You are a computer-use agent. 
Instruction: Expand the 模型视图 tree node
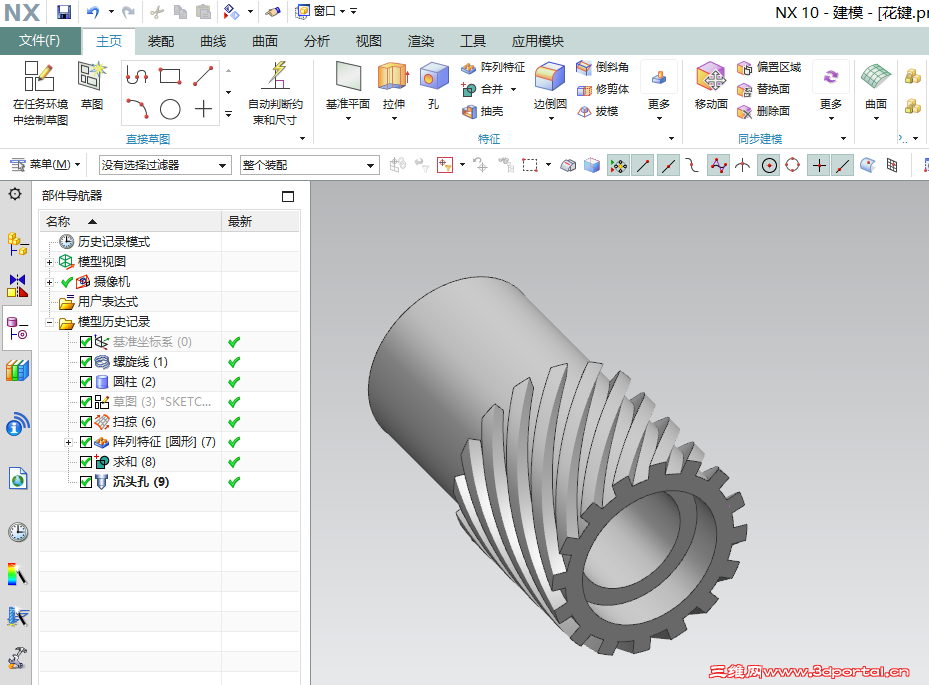(x=50, y=262)
